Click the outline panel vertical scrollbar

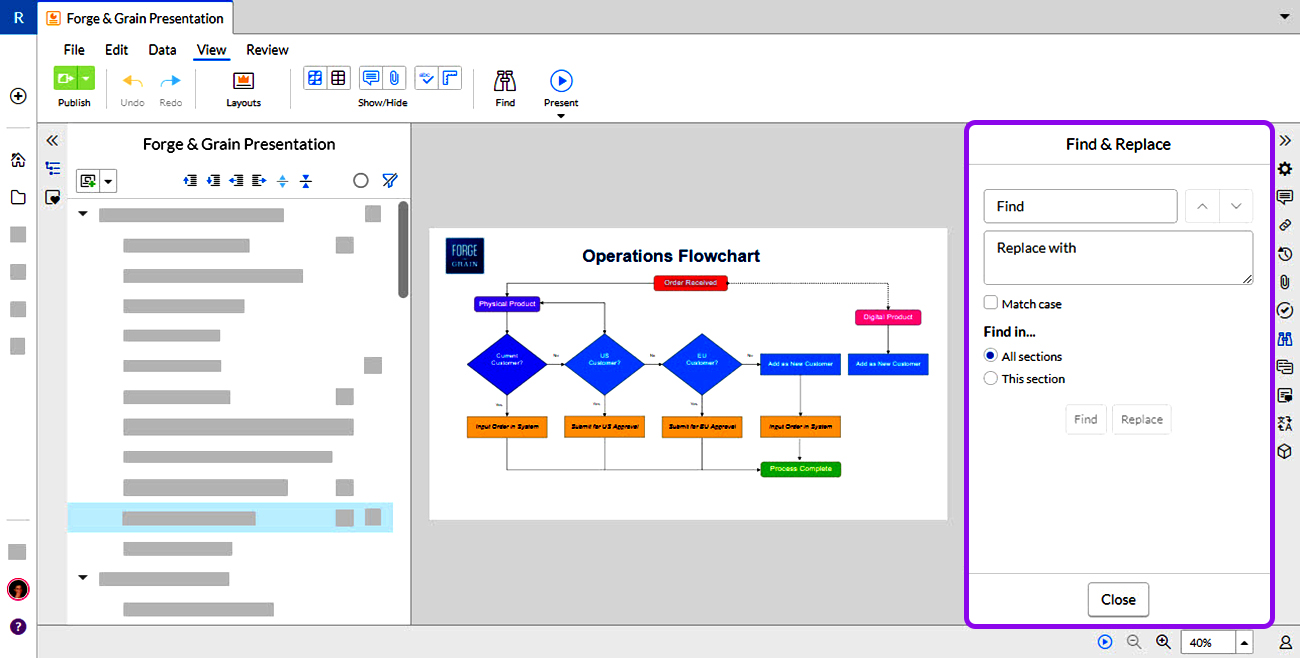pos(403,250)
